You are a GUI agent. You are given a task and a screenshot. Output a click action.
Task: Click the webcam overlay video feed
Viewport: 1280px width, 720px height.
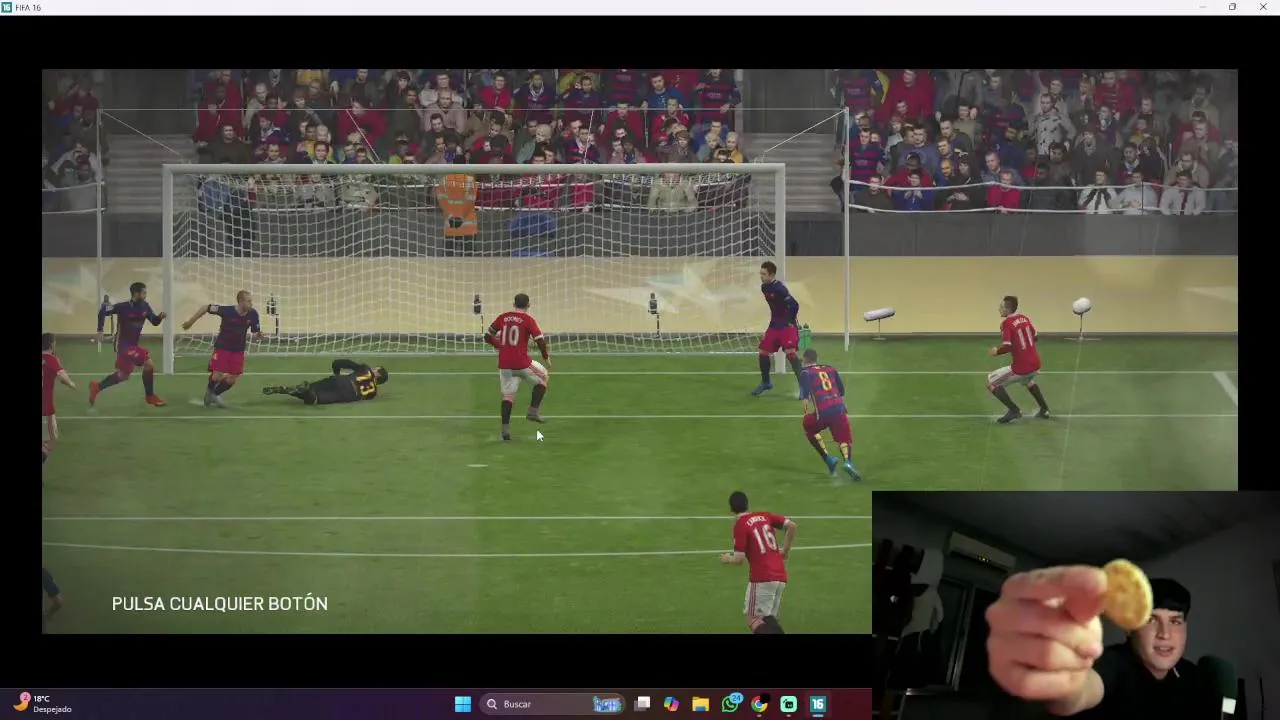[1076, 605]
